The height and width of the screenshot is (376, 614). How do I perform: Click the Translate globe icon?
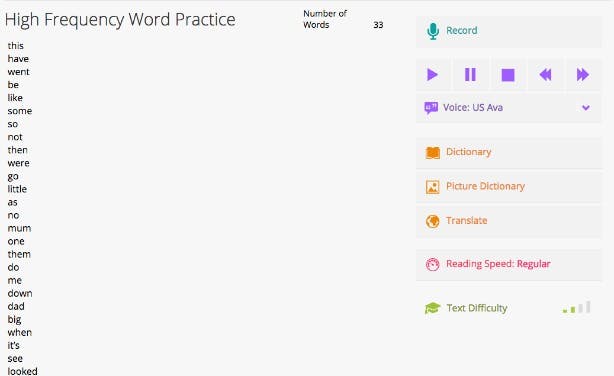[x=433, y=221]
